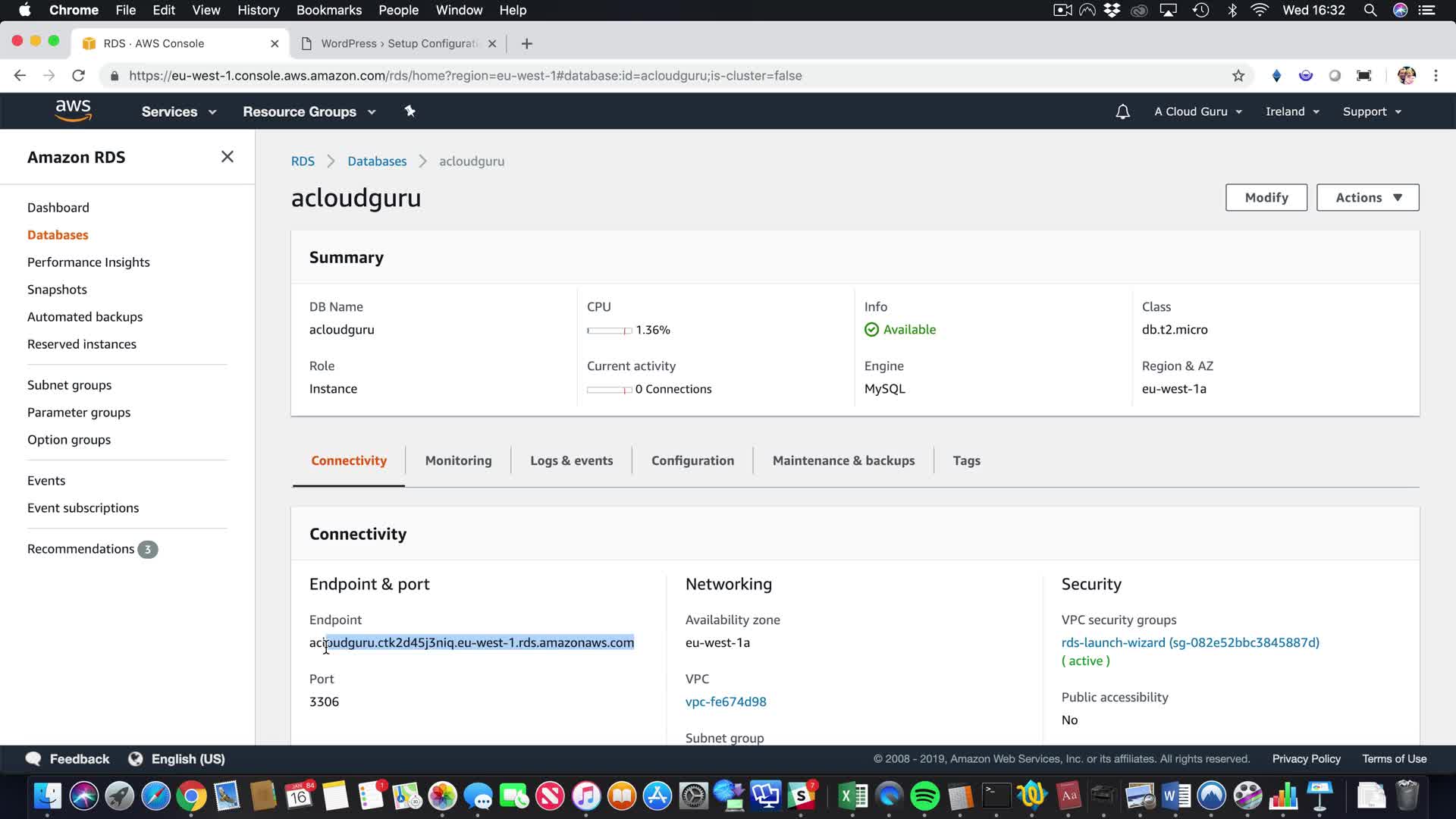Expand the Services dropdown menu
The width and height of the screenshot is (1456, 819).
point(178,111)
